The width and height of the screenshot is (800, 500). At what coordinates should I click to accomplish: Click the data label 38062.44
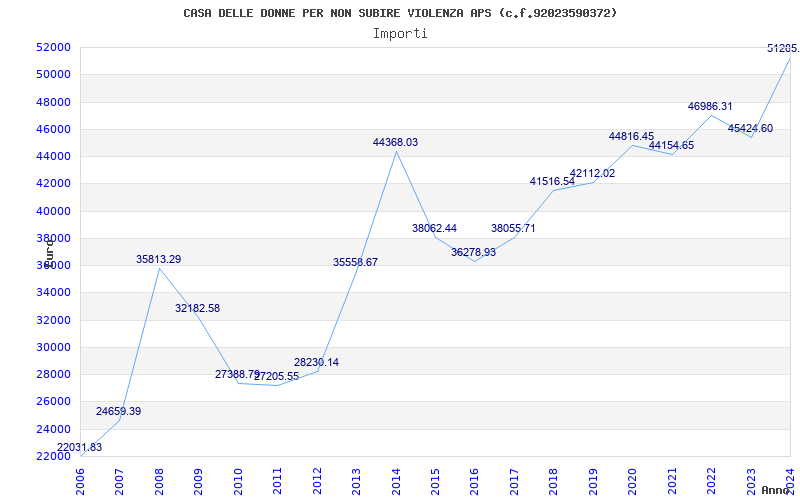point(435,228)
